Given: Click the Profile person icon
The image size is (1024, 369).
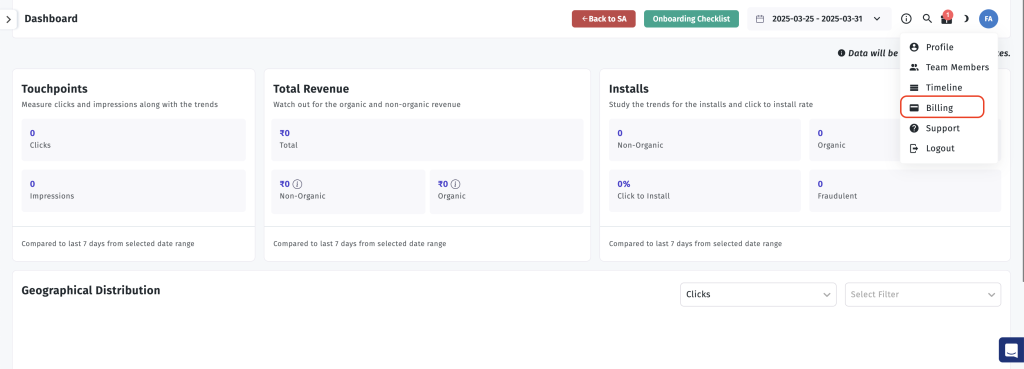Looking at the screenshot, I should [x=914, y=47].
